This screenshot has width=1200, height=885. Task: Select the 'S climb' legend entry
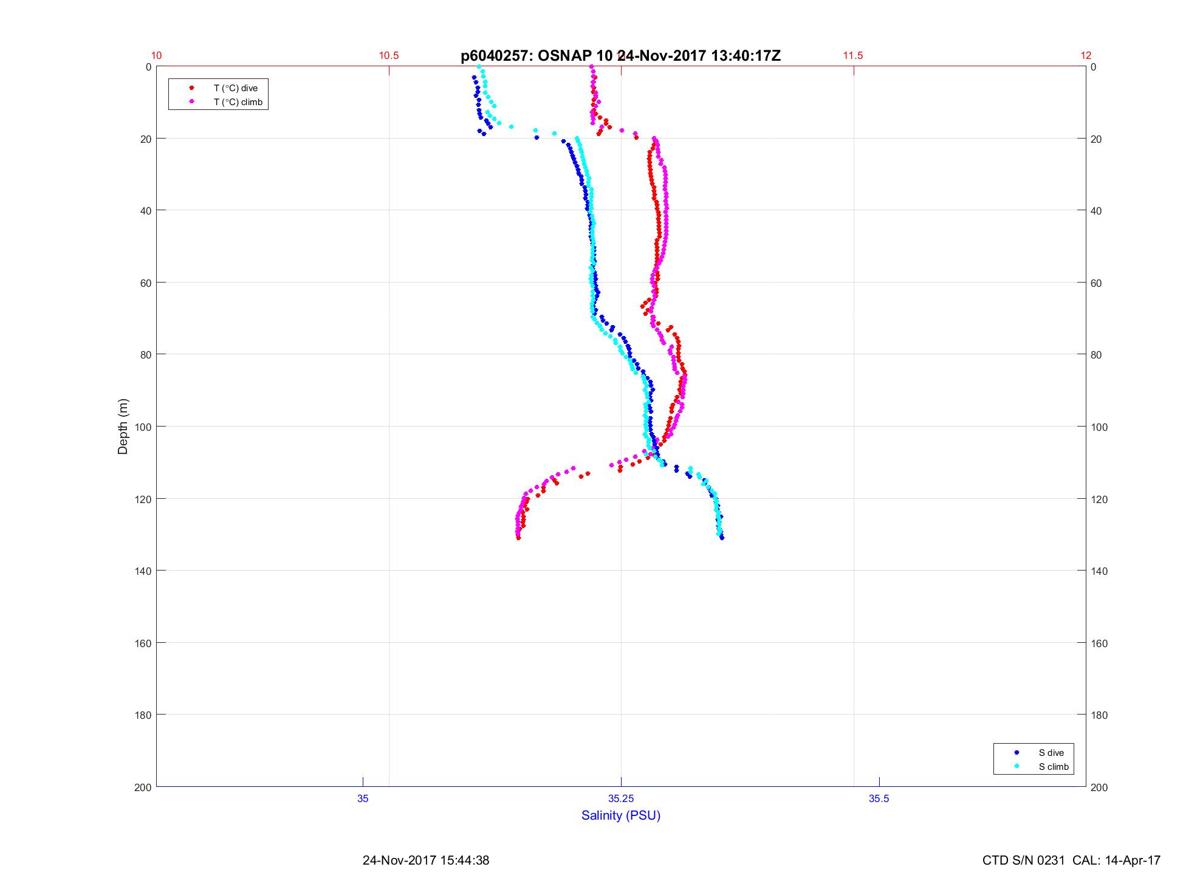(1053, 767)
